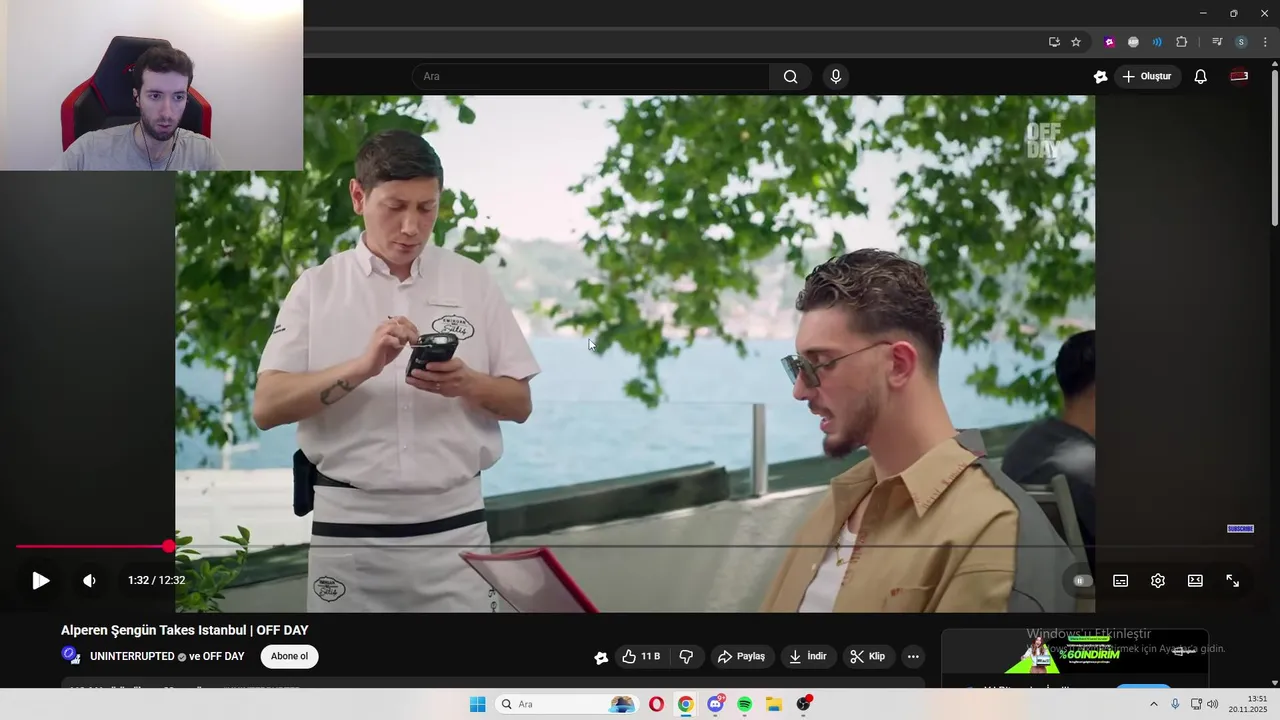Open the player settings gear
Image resolution: width=1280 pixels, height=720 pixels.
[1158, 581]
